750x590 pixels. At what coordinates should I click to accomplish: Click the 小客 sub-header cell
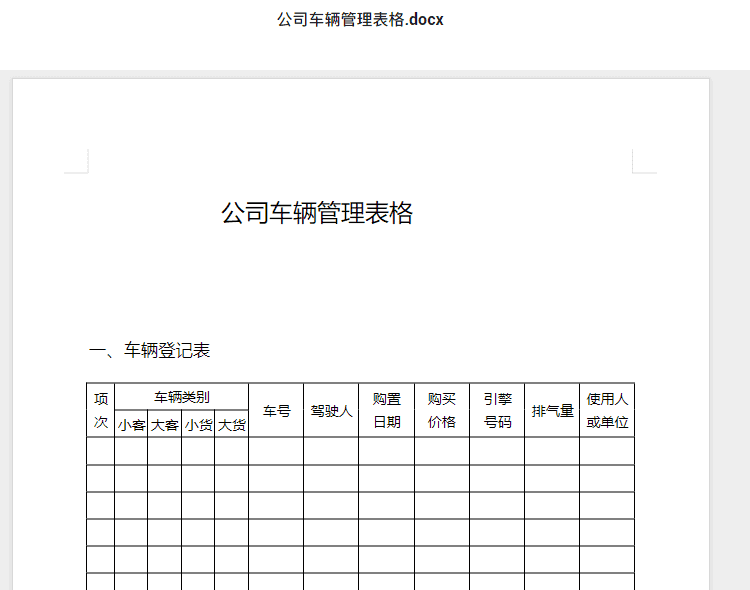pyautogui.click(x=131, y=424)
